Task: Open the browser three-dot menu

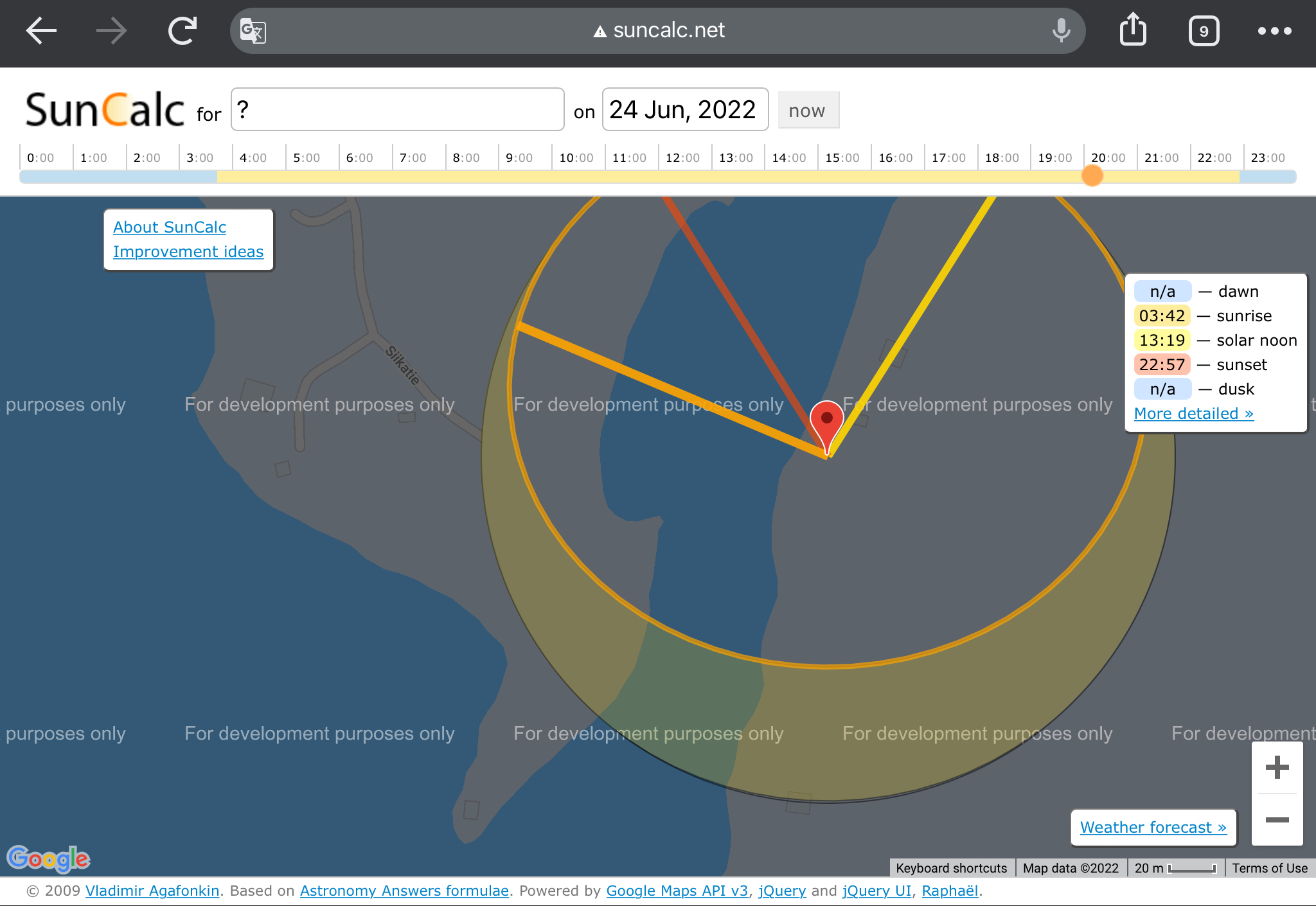Action: pyautogui.click(x=1274, y=31)
